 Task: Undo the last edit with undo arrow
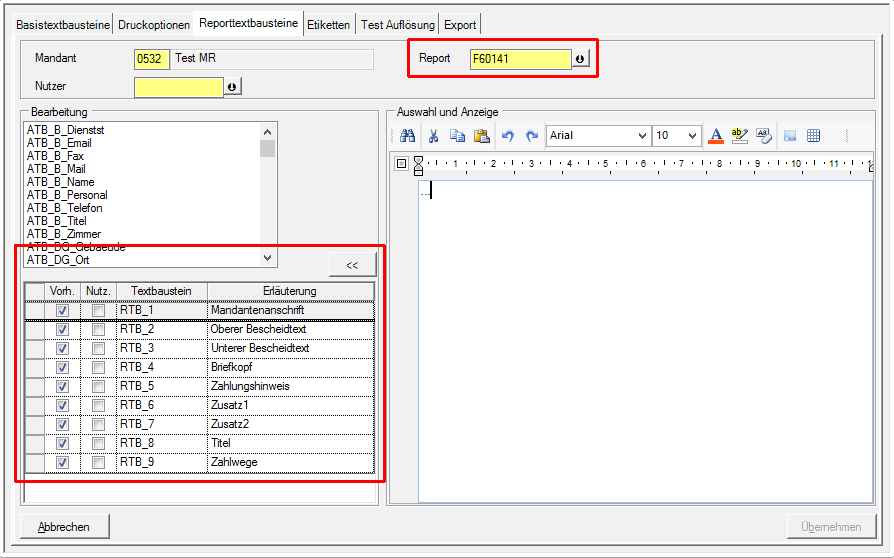pyautogui.click(x=508, y=136)
